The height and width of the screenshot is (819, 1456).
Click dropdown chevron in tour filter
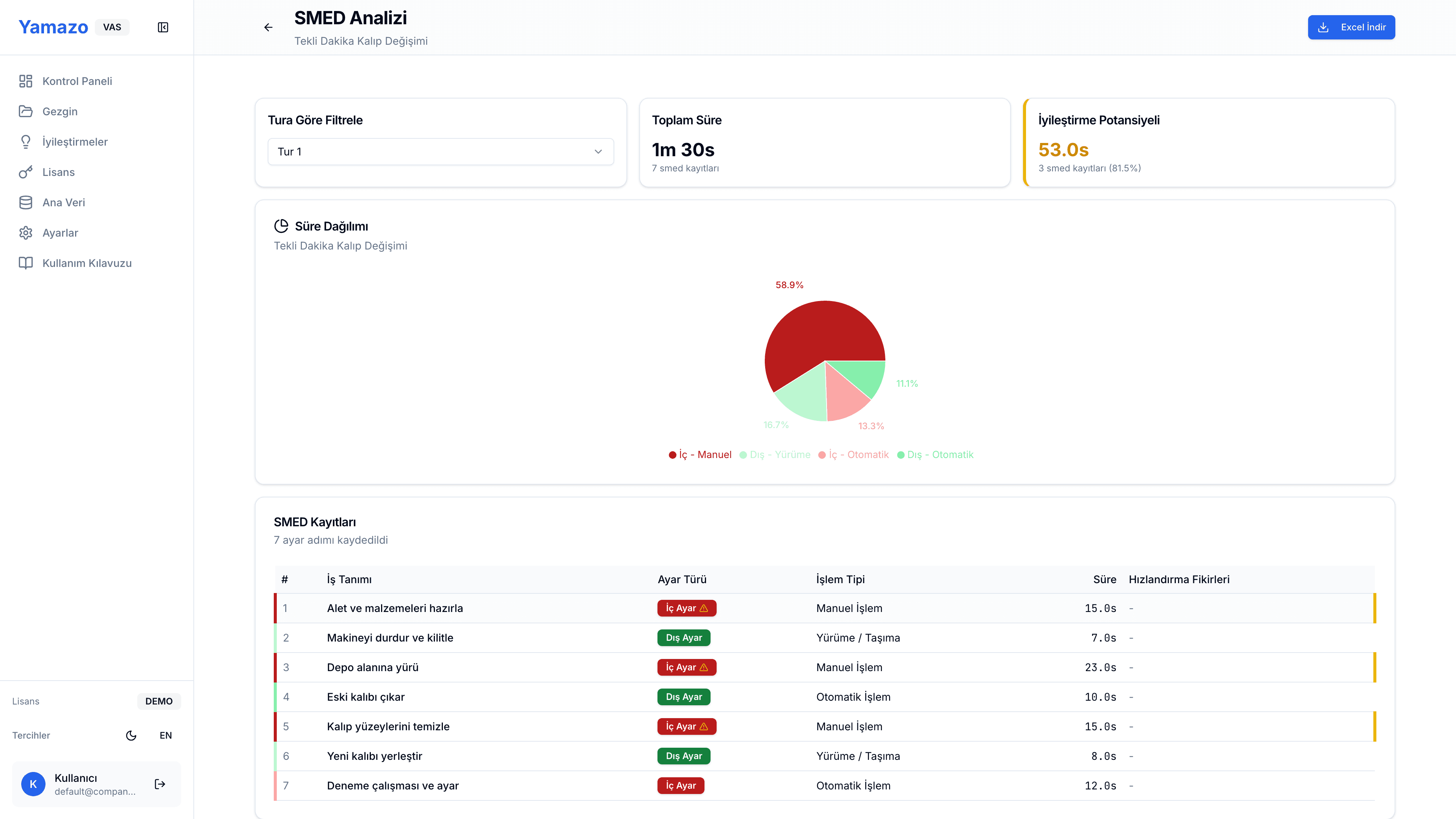pyautogui.click(x=598, y=152)
